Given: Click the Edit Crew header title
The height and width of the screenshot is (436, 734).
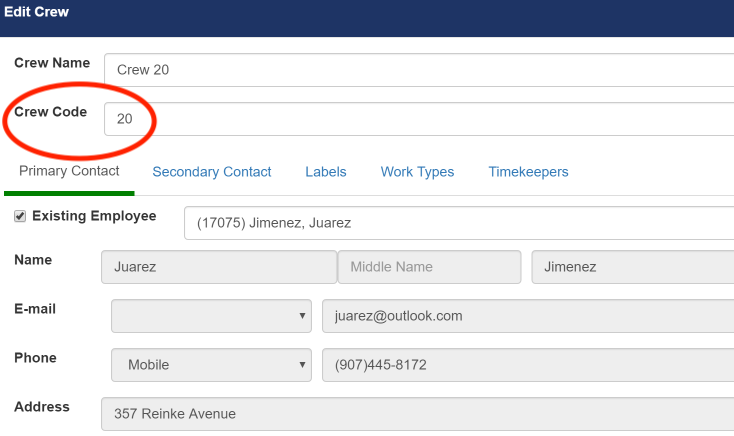Looking at the screenshot, I should [37, 12].
